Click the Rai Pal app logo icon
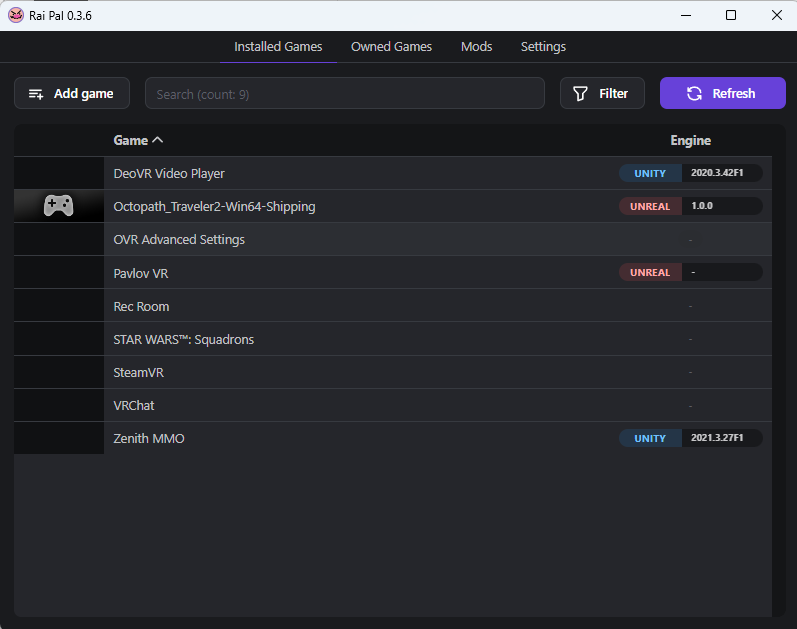 click(x=16, y=15)
